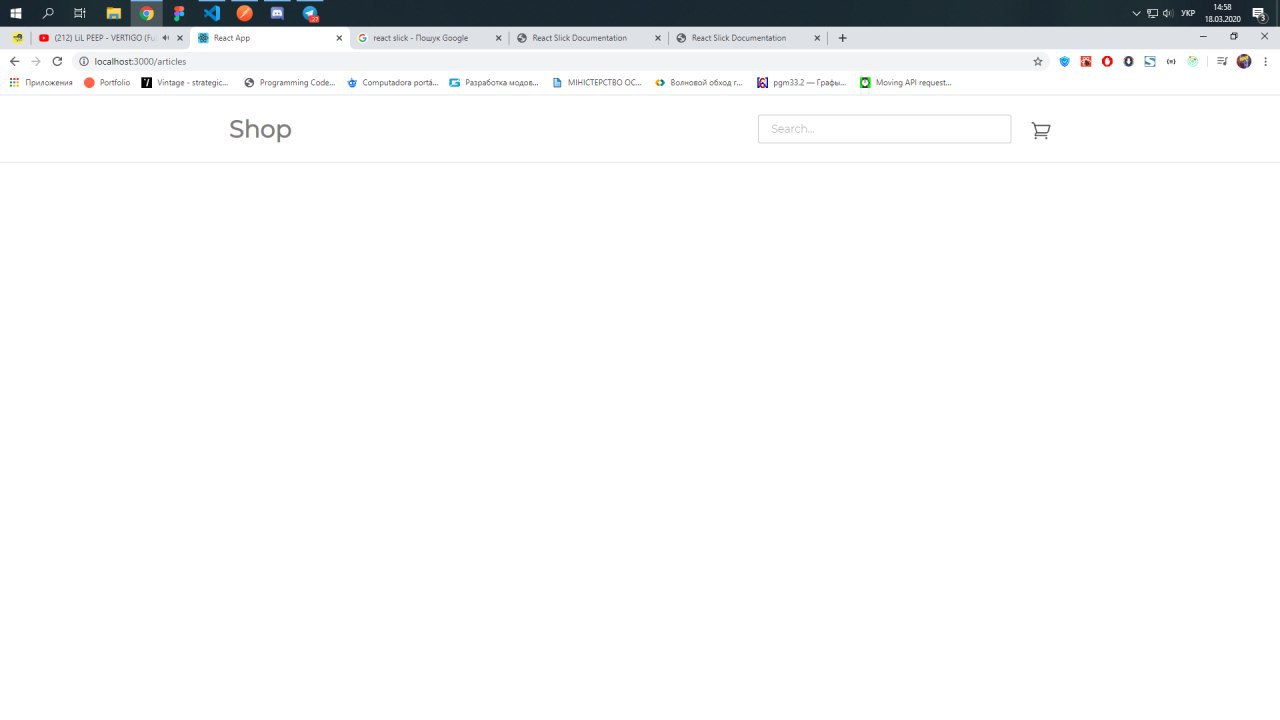Open a new browser tab
This screenshot has height=720, width=1280.
[842, 38]
